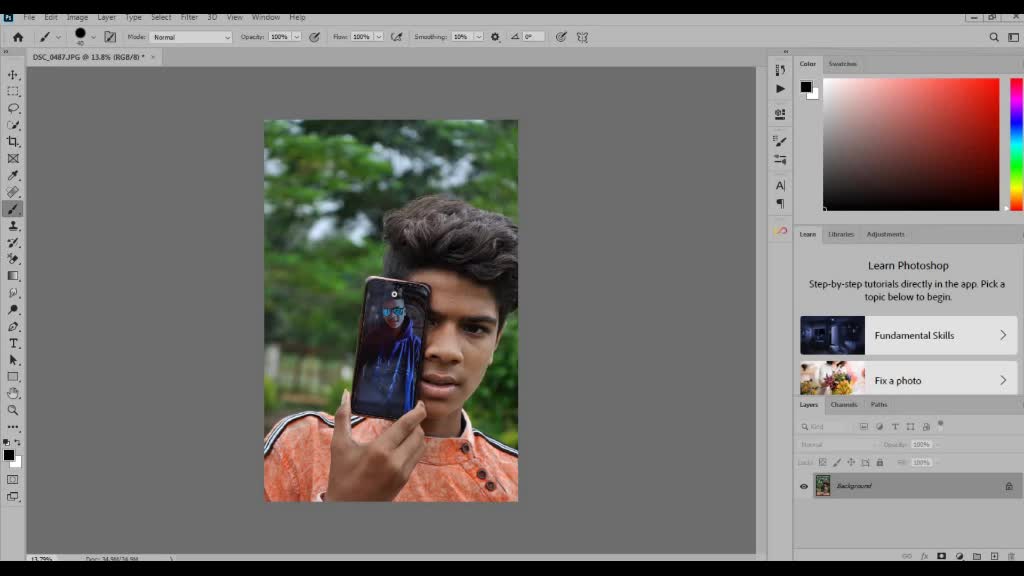This screenshot has height=576, width=1024.
Task: Open the History panel icon
Action: click(780, 70)
